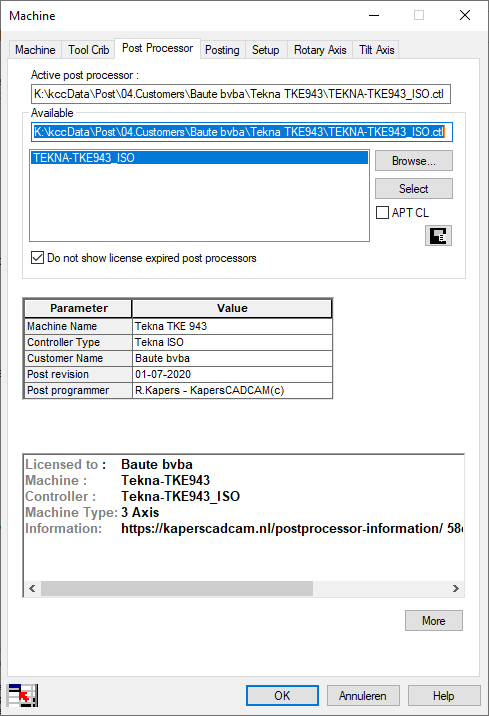The image size is (489, 716).
Task: Close the Machine dialog window
Action: tap(465, 15)
